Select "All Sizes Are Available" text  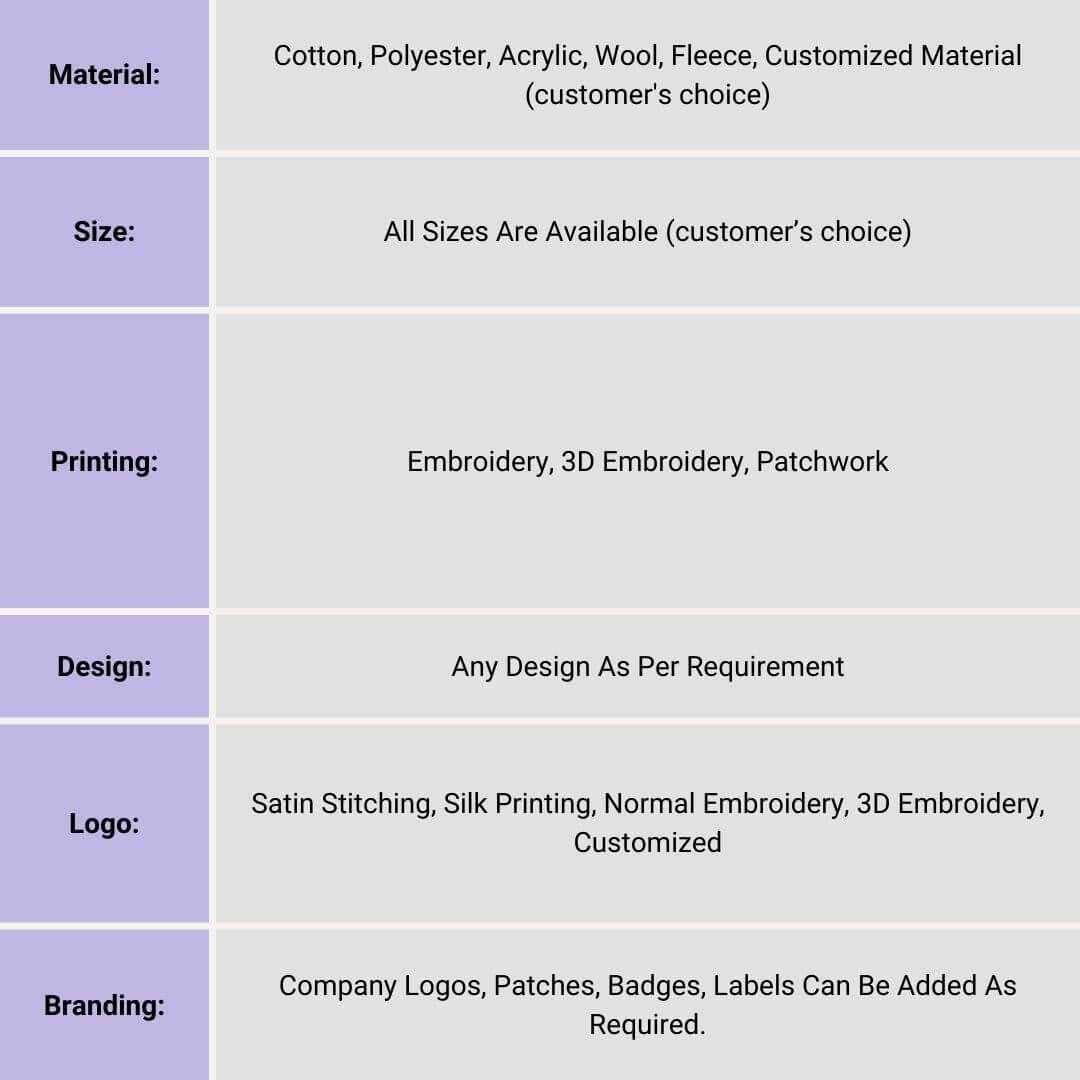pos(521,232)
